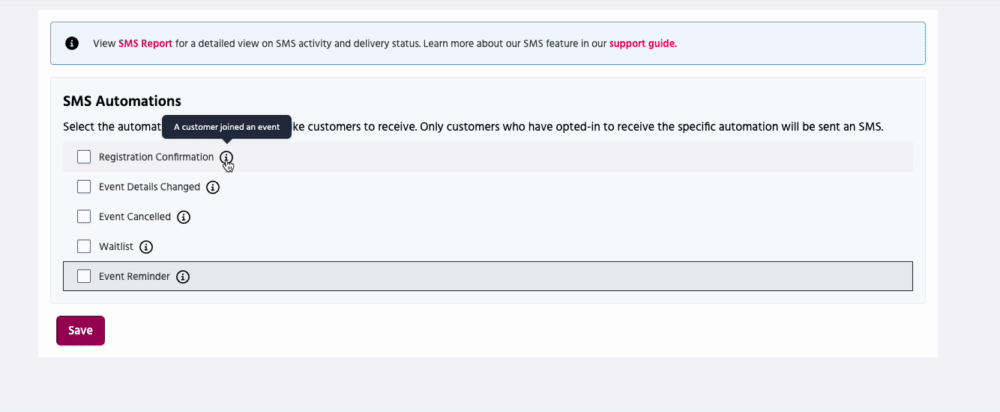
Task: Click the Event Cancelled label text
Action: coord(135,217)
